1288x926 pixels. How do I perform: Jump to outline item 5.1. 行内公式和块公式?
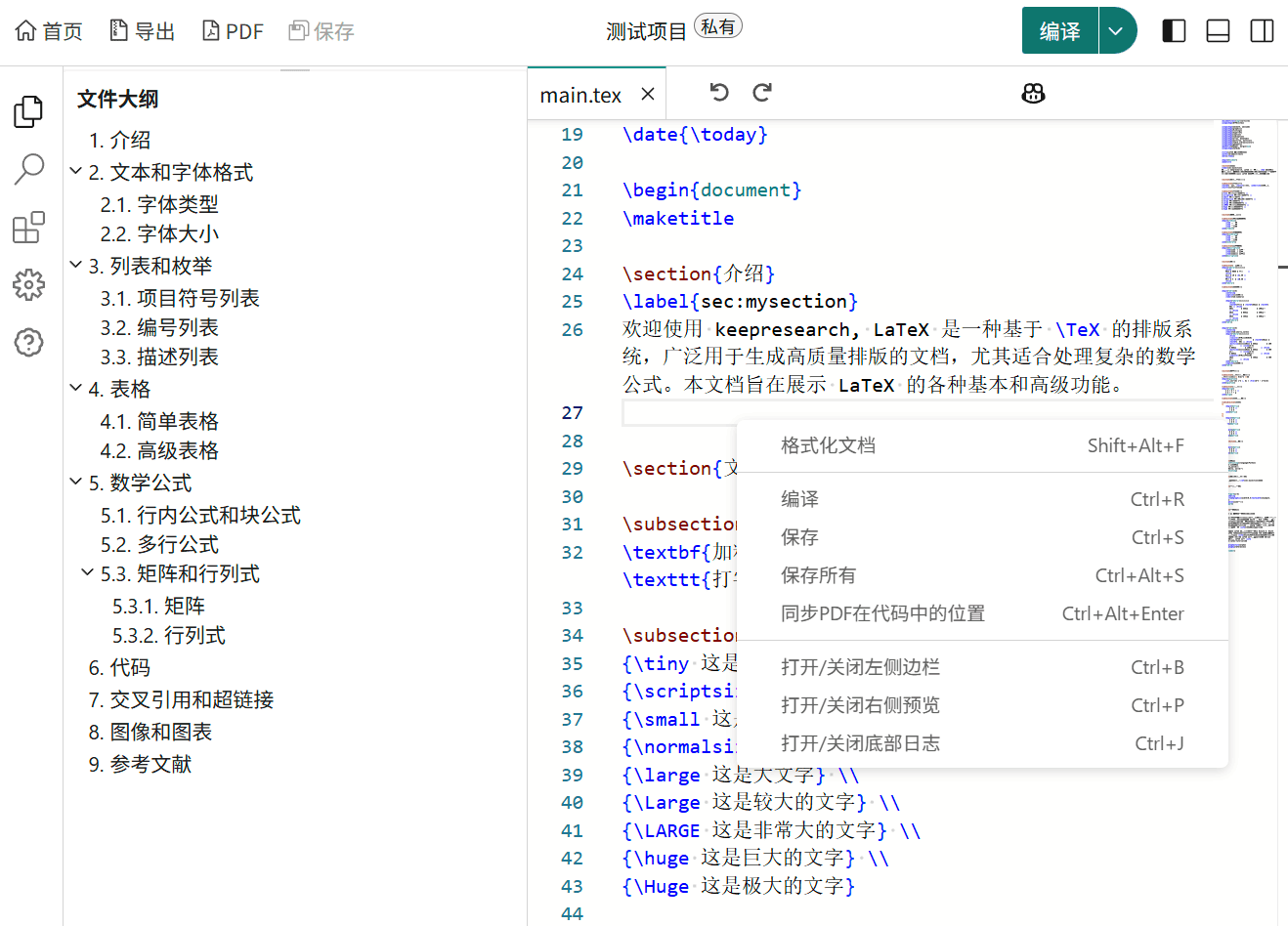click(200, 516)
